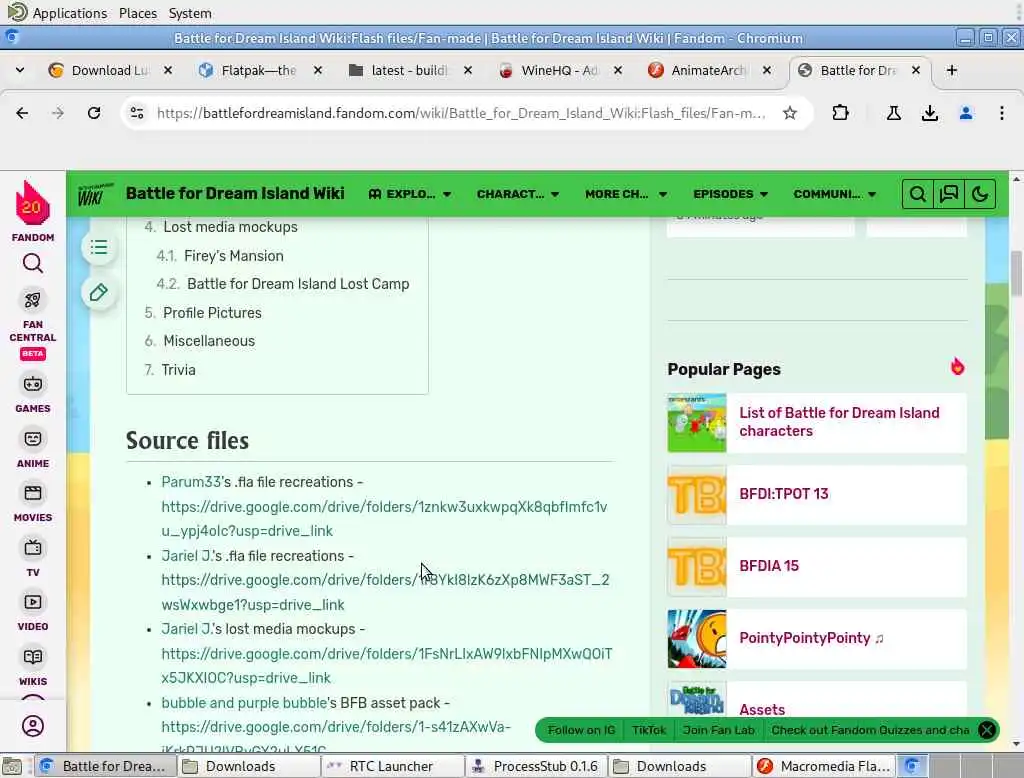This screenshot has height=778, width=1024.
Task: Switch to Macromedia Flash in taskbar
Action: pyautogui.click(x=824, y=766)
